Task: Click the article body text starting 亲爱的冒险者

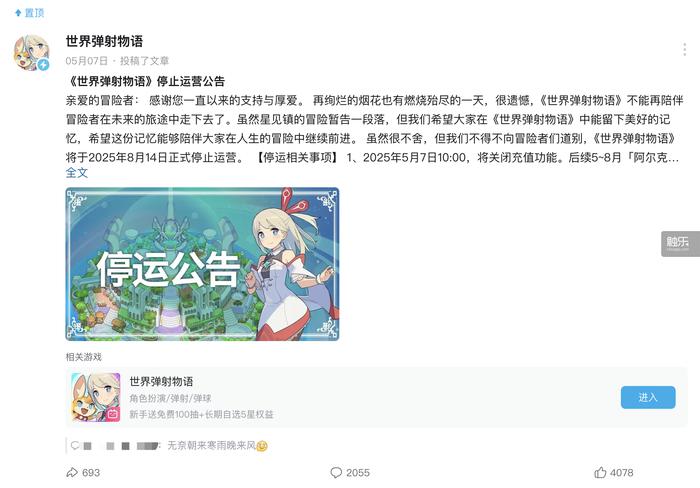Action: coord(374,129)
